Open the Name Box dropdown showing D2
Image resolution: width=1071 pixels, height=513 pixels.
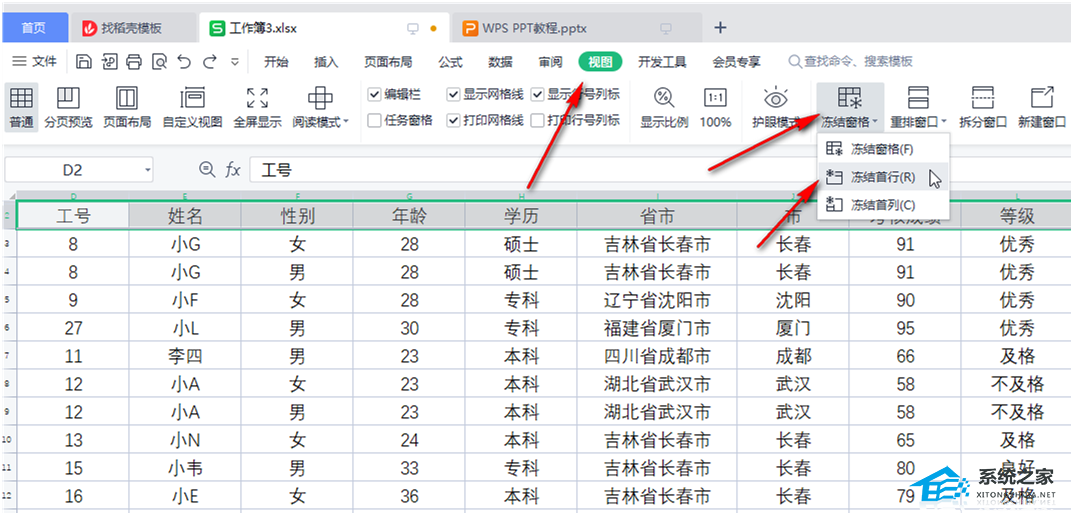coord(147,171)
